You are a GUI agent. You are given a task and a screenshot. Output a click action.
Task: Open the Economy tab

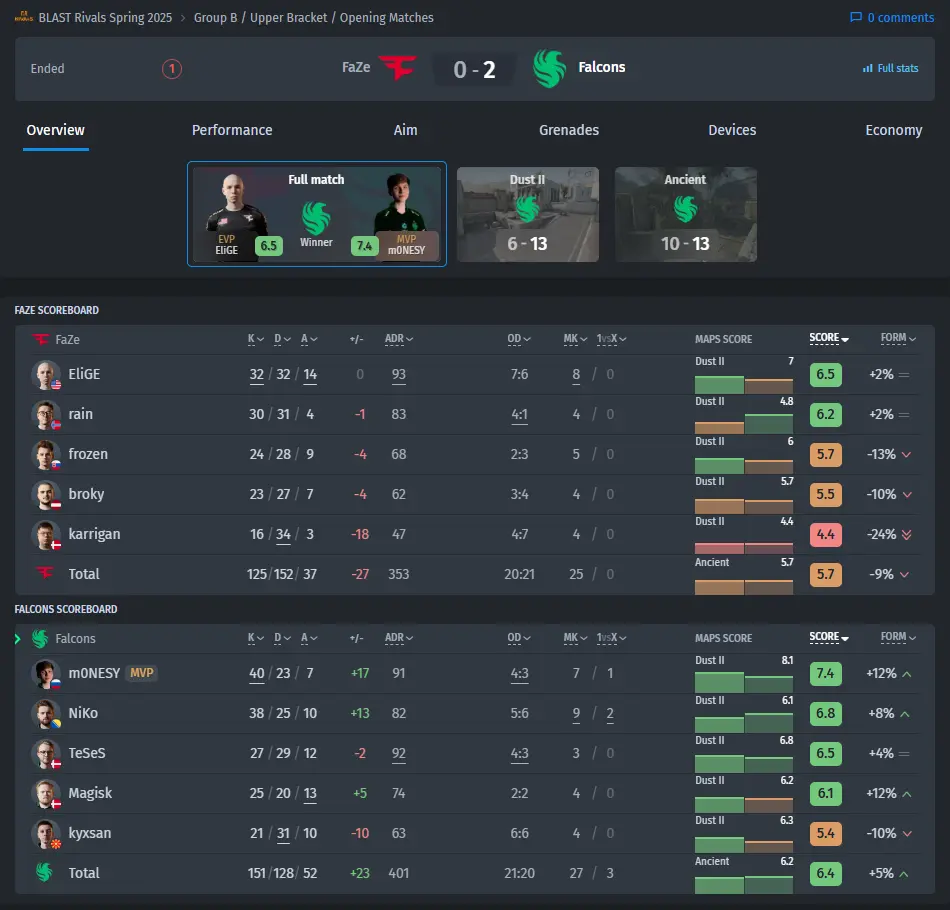[x=894, y=130]
